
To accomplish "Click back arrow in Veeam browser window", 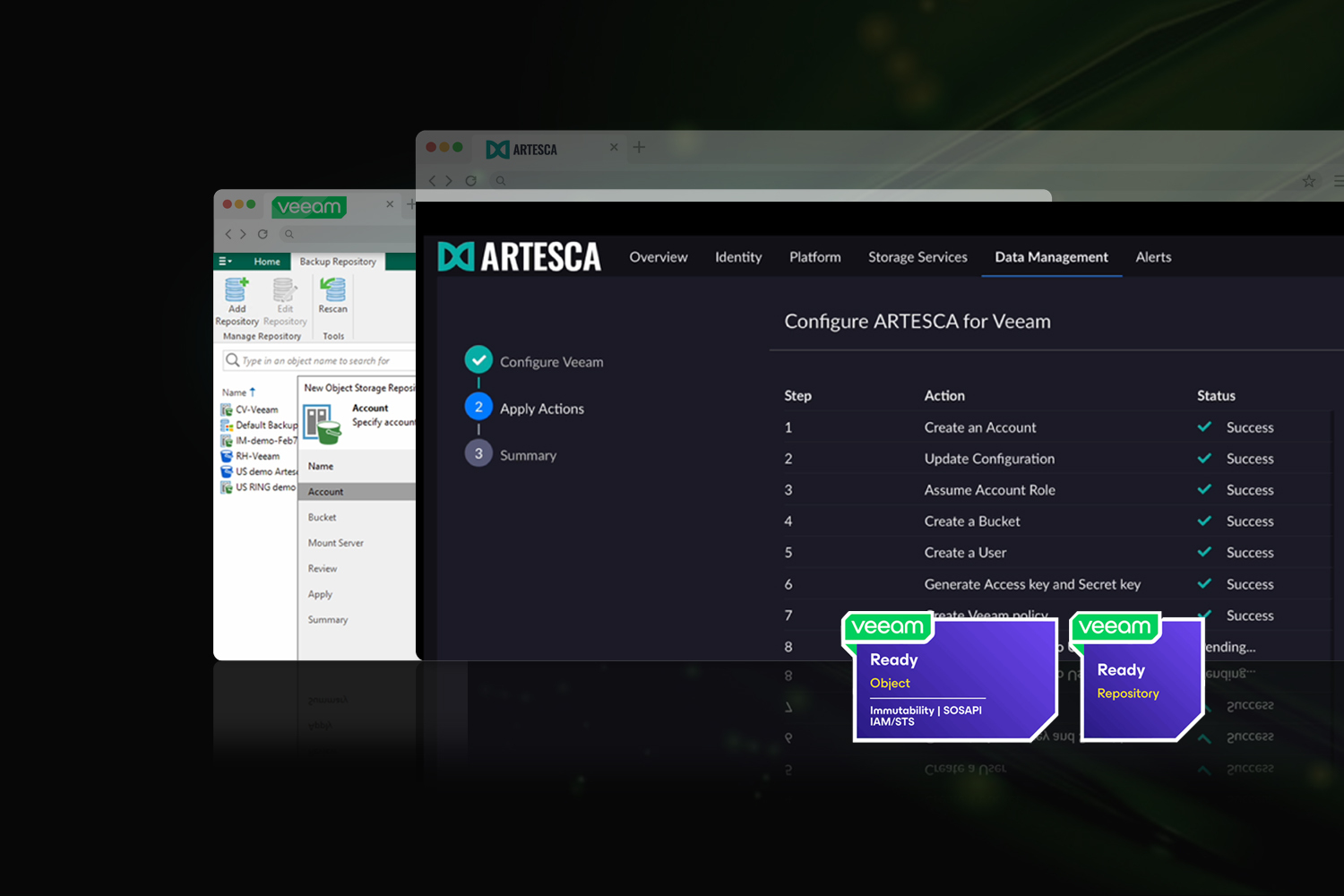I will tap(228, 234).
